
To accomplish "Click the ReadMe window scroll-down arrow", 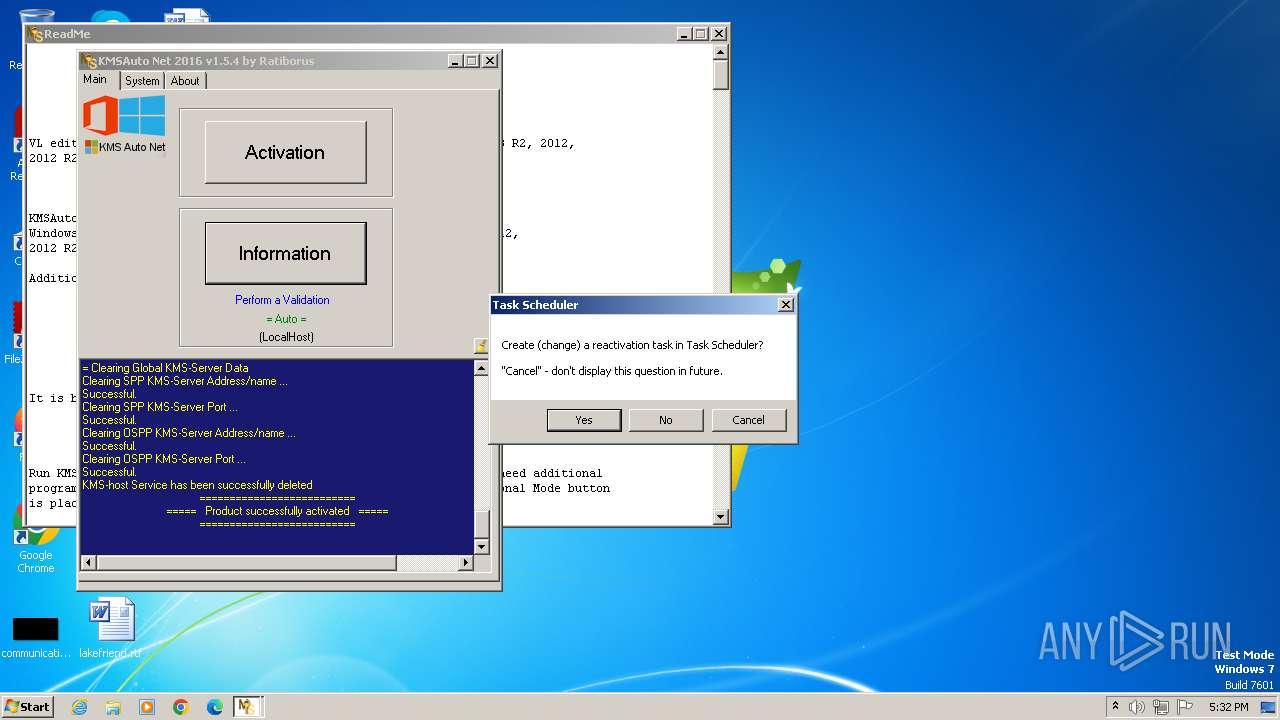I will coord(720,517).
